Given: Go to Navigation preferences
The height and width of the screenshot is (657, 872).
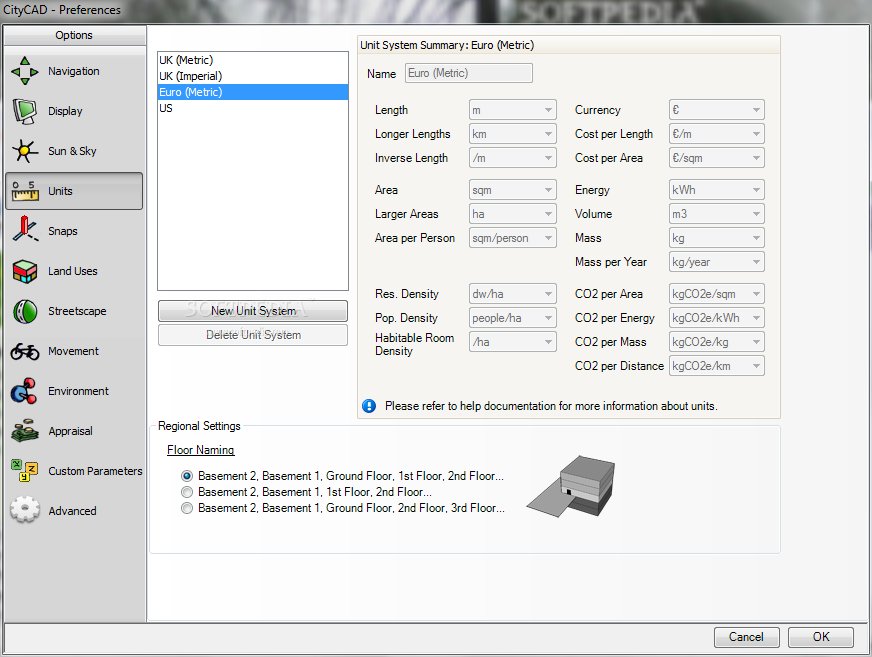Looking at the screenshot, I should (x=74, y=71).
